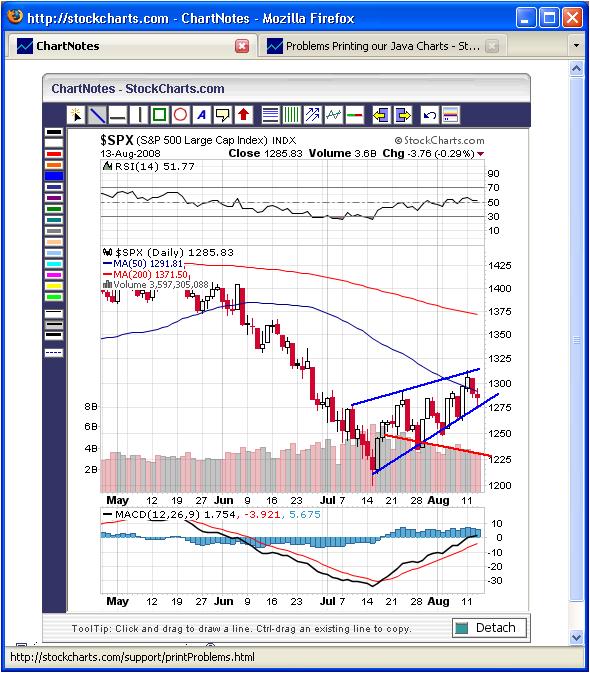590x673 pixels.
Task: Click the RSI(14) 51.77 indicator label
Action: 154,167
